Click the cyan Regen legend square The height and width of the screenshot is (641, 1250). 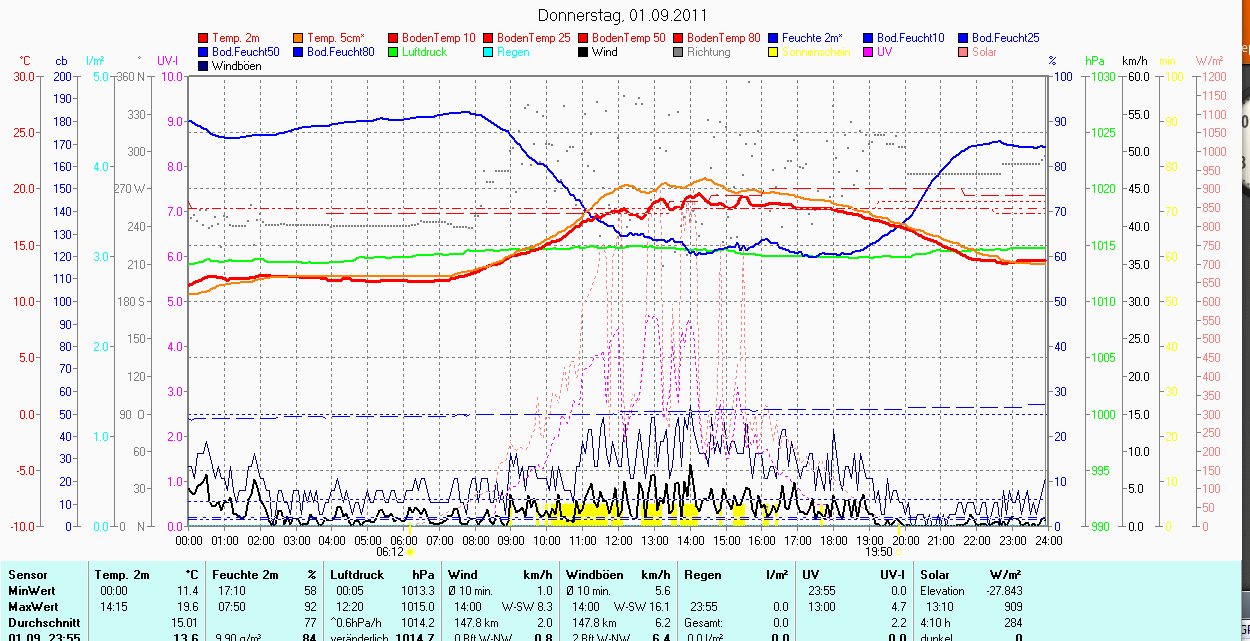coord(489,52)
